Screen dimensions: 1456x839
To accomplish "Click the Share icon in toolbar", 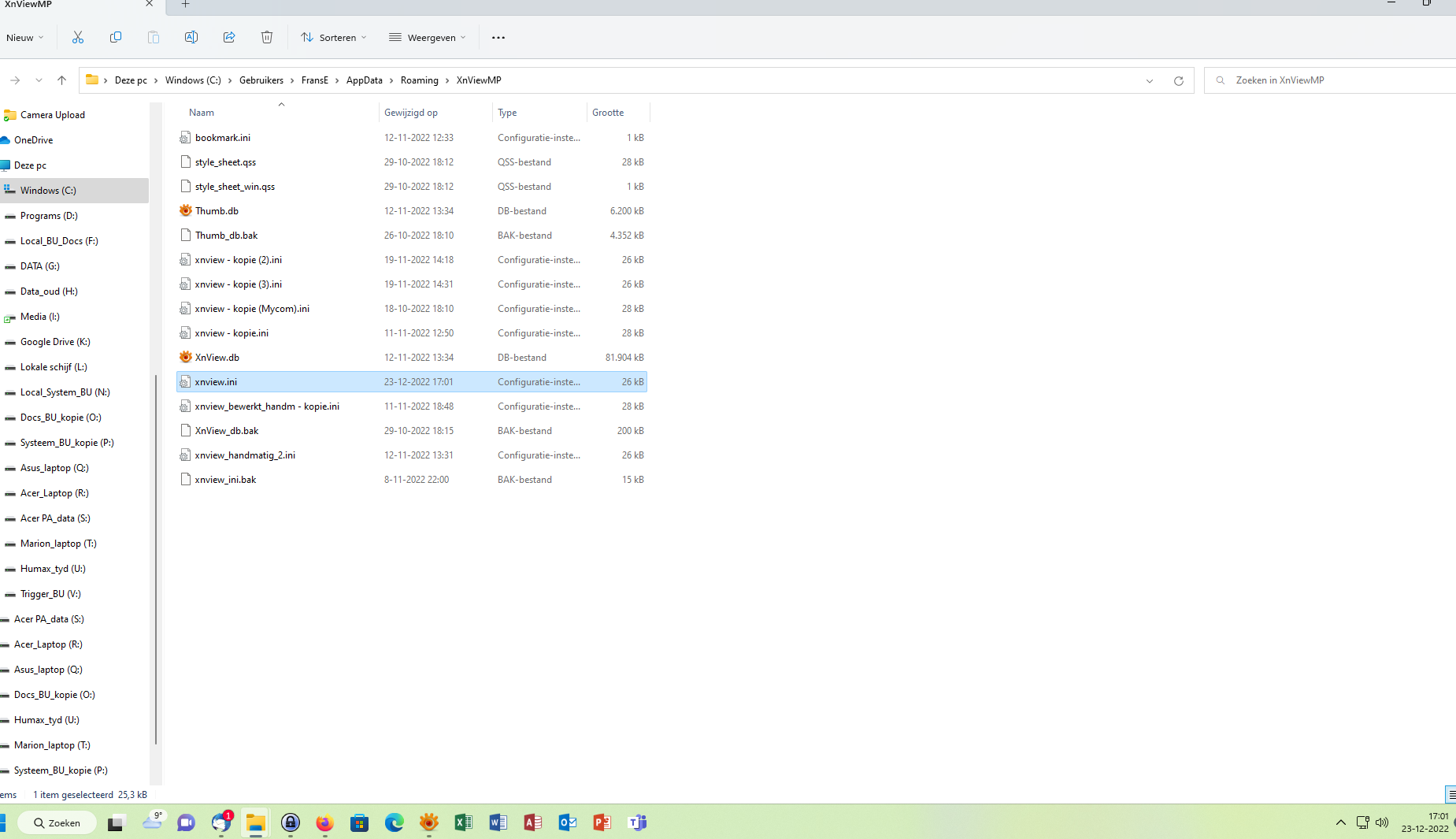I will pos(229,37).
